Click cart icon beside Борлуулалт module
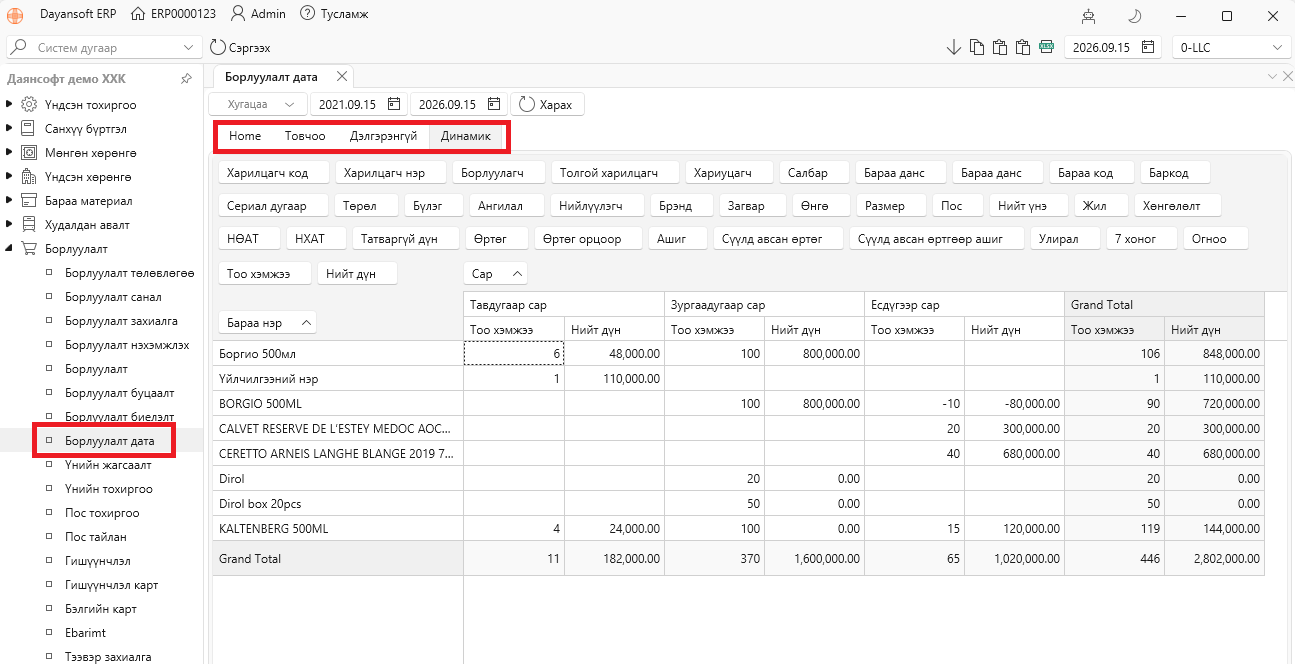The height and width of the screenshot is (664, 1295). click(x=29, y=248)
